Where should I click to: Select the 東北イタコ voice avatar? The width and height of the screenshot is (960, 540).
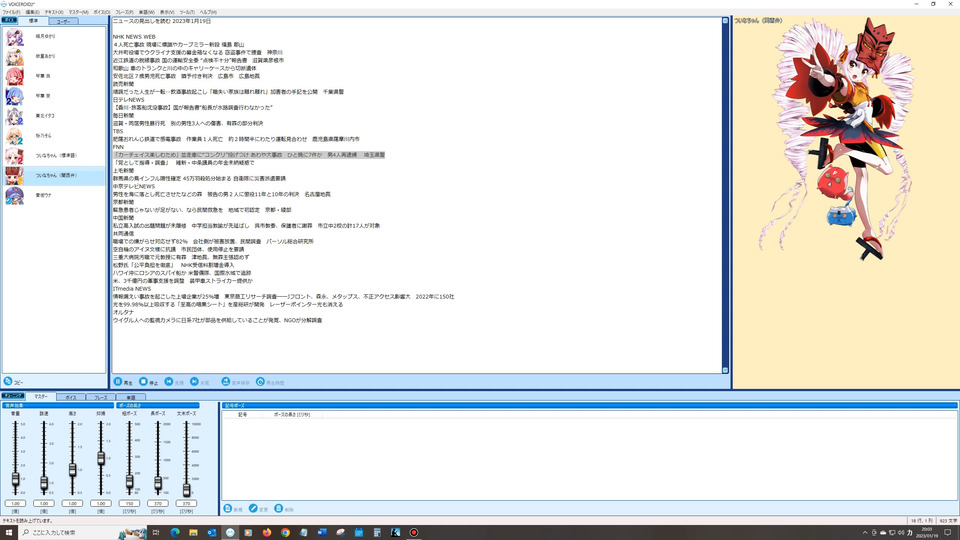pyautogui.click(x=15, y=116)
